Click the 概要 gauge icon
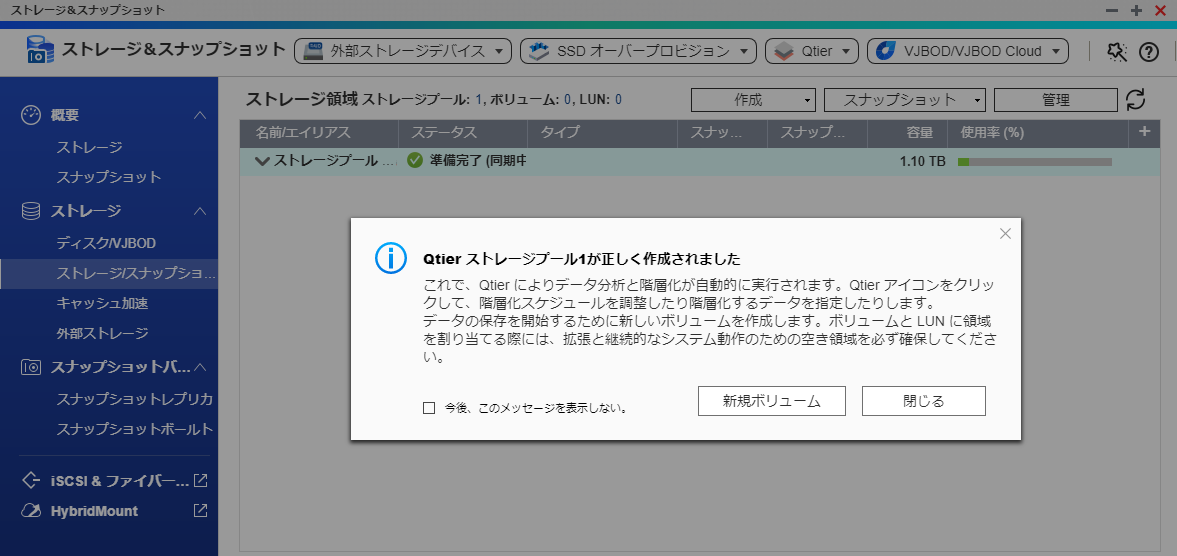Image resolution: width=1177 pixels, height=556 pixels. [x=31, y=115]
